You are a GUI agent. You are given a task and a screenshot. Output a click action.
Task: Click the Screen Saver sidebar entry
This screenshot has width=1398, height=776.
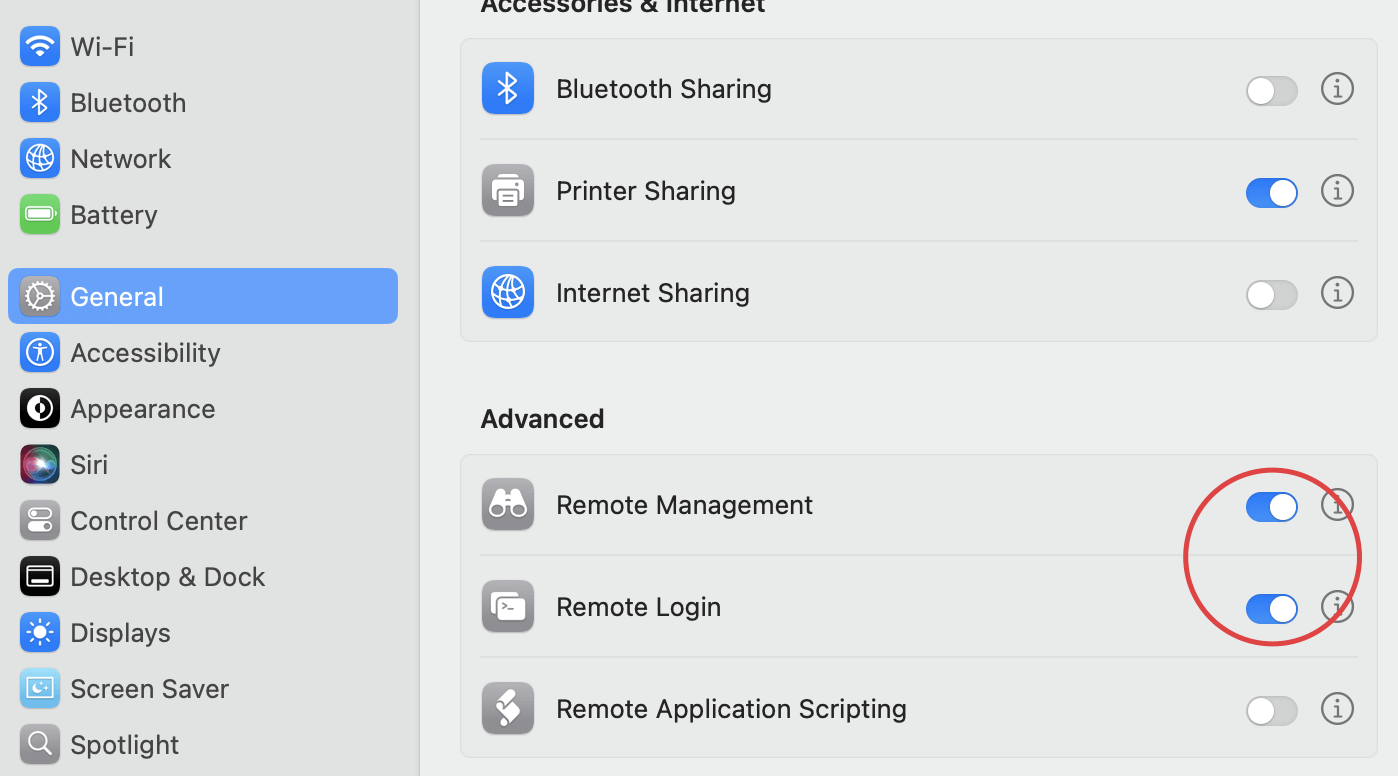point(149,689)
